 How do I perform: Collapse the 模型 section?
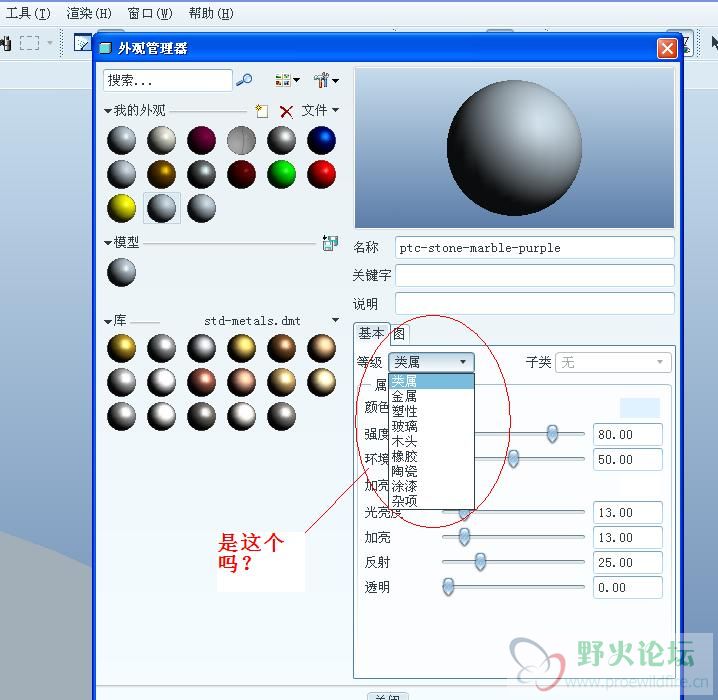[108, 242]
